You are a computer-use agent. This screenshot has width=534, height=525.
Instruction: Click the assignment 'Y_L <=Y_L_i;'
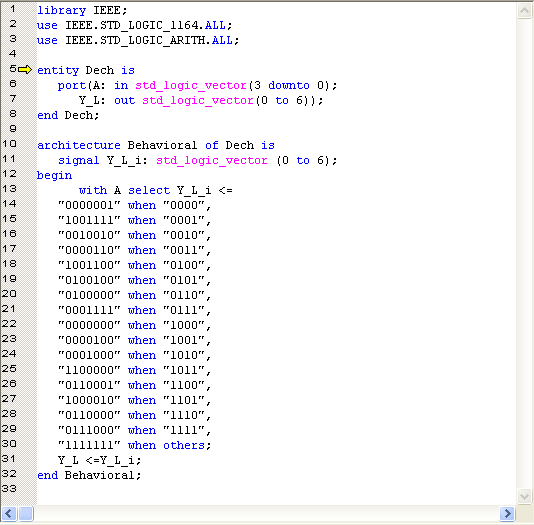[x=99, y=460]
